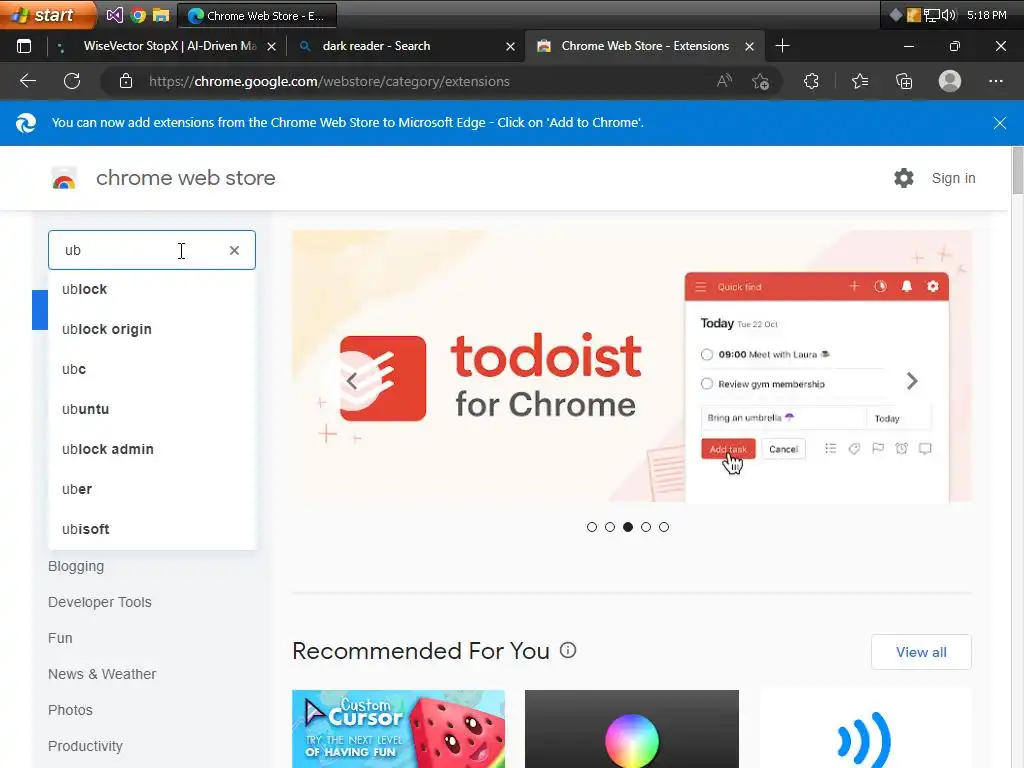This screenshot has height=768, width=1024.
Task: Open the volume control tray icon
Action: (949, 15)
